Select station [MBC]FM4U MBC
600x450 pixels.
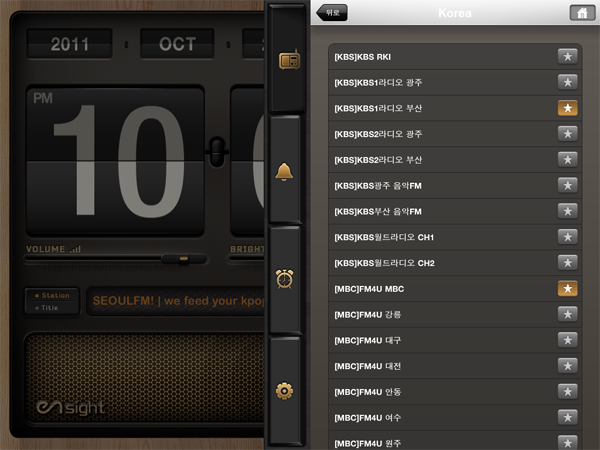[455, 289]
